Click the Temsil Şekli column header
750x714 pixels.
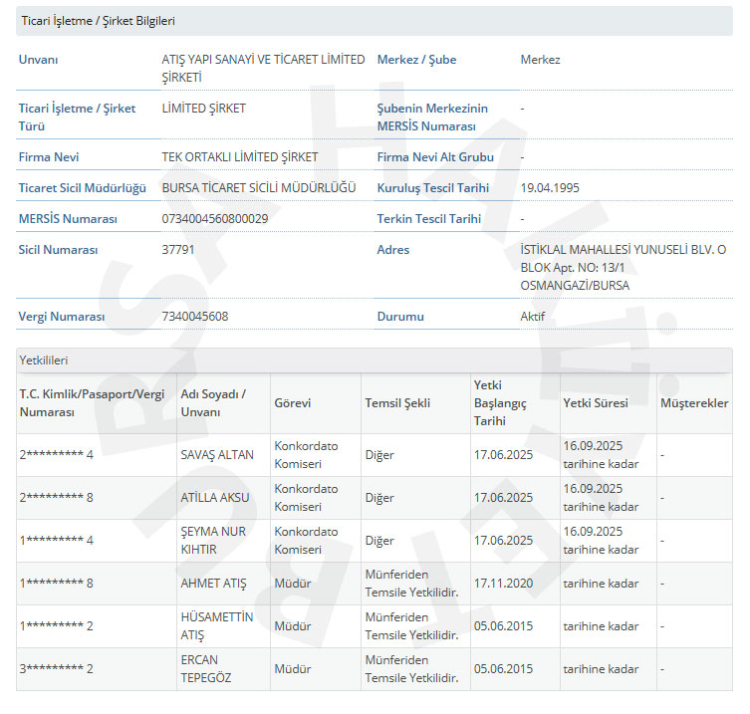point(397,403)
